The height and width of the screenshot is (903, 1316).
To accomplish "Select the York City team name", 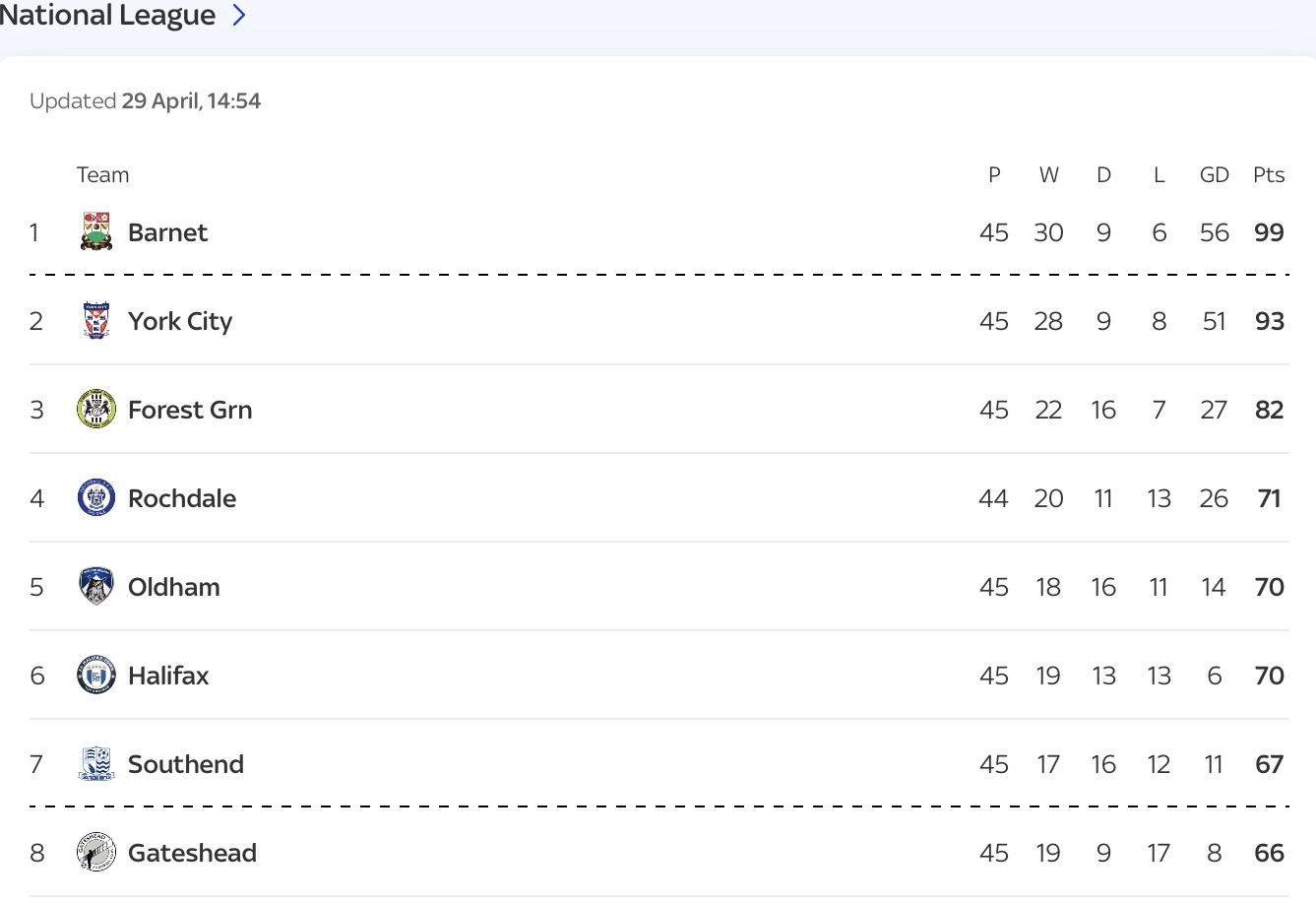I will coord(180,321).
